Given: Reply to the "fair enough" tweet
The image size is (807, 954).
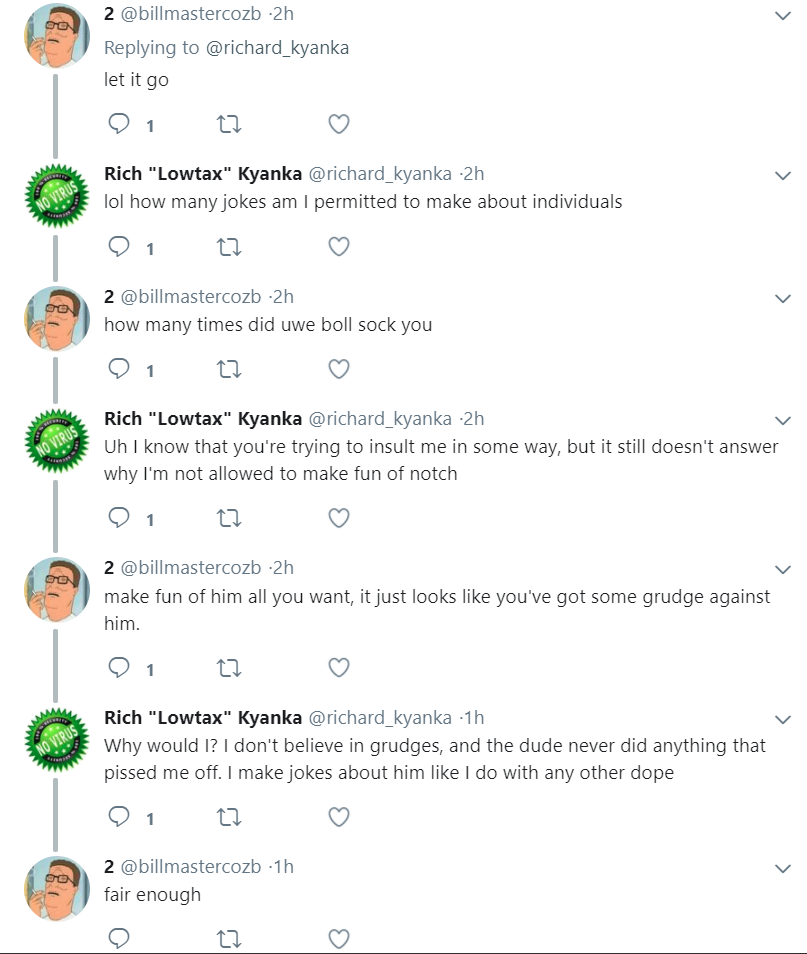Looking at the screenshot, I should coord(119,938).
